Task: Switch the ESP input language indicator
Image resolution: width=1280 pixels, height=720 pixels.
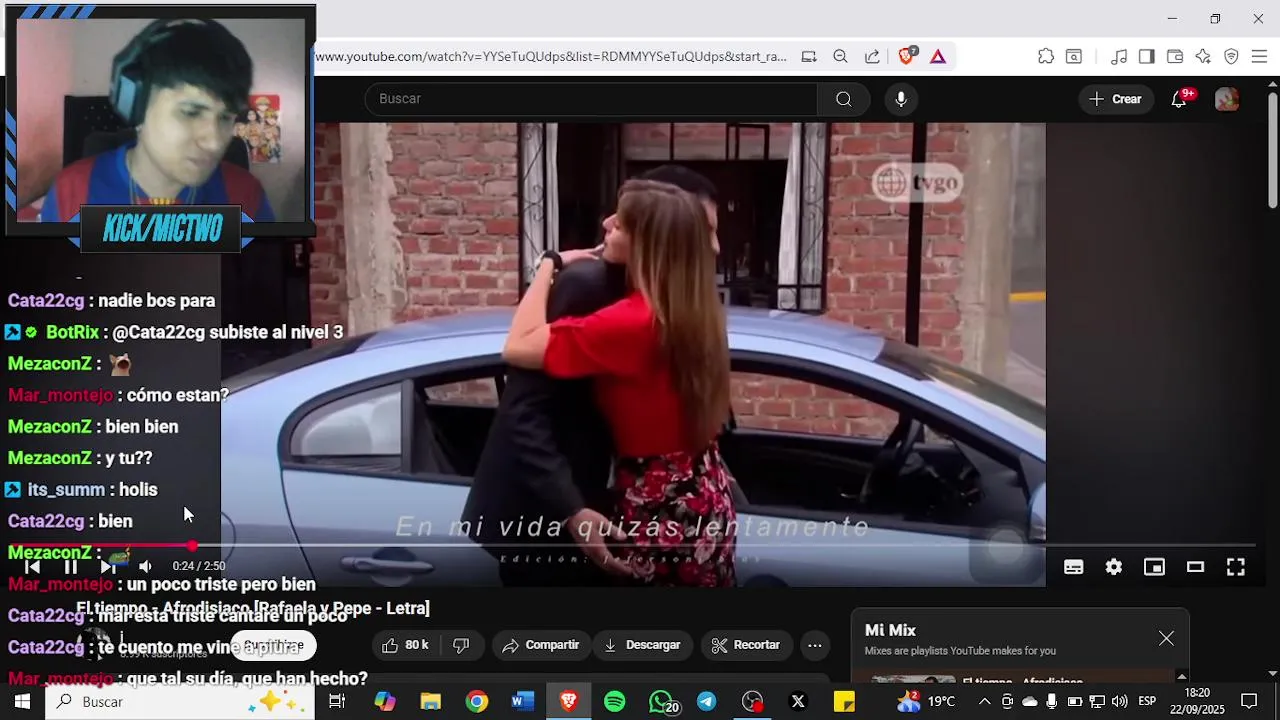Action: click(x=1147, y=702)
